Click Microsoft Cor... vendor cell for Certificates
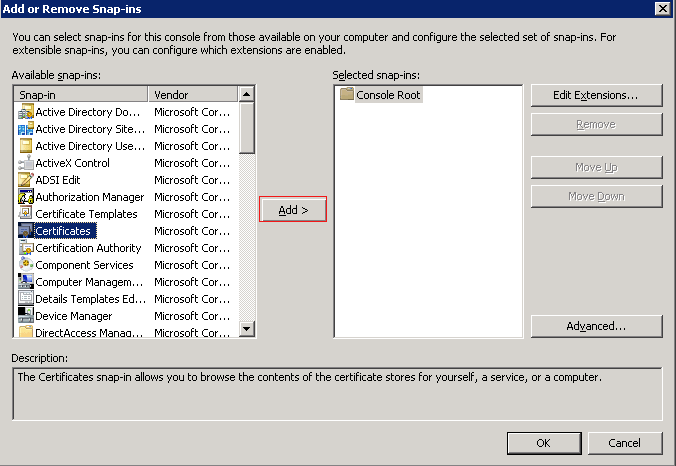This screenshot has height=466, width=676. point(192,231)
